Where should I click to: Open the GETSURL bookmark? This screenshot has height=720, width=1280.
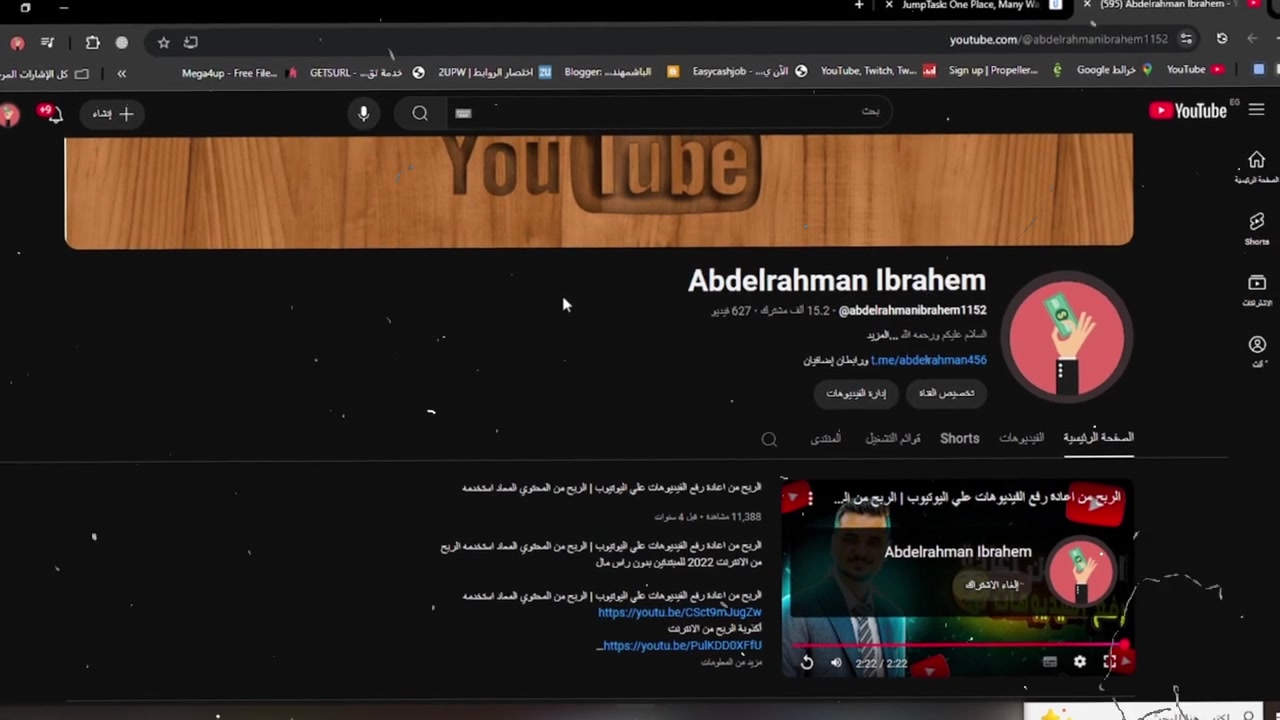(367, 72)
